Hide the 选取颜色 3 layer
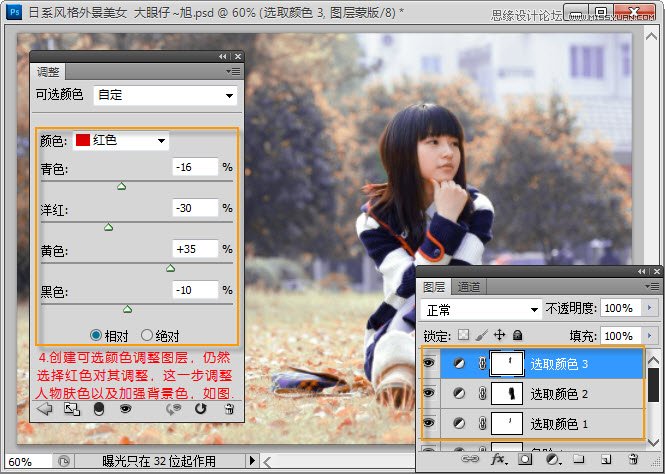The width and height of the screenshot is (665, 474). [429, 362]
